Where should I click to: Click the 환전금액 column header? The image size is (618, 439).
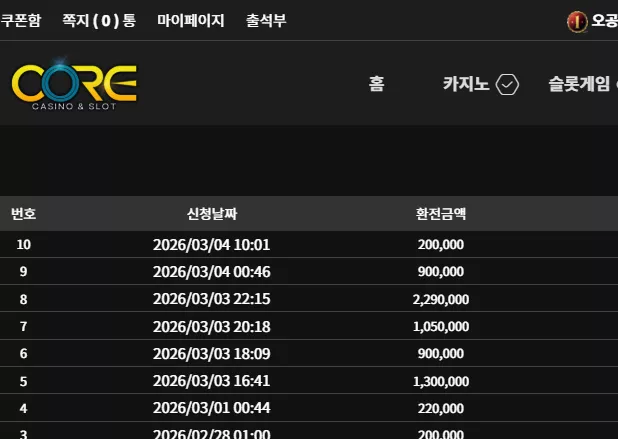tap(441, 214)
